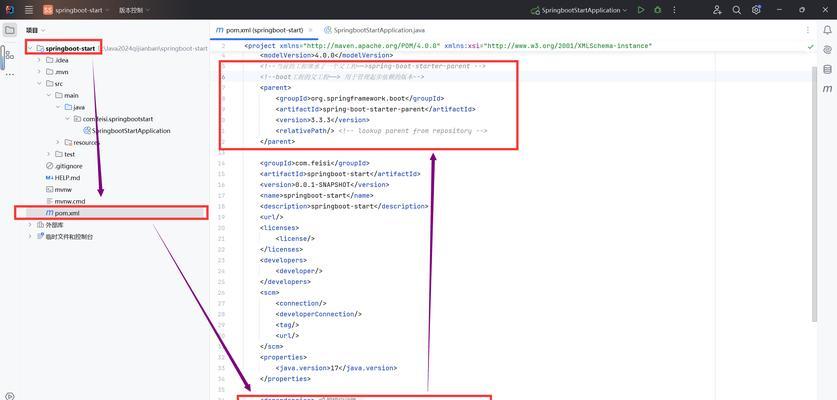The image size is (837, 400).
Task: Click the <developerConnection/> line
Action: click(x=318, y=314)
